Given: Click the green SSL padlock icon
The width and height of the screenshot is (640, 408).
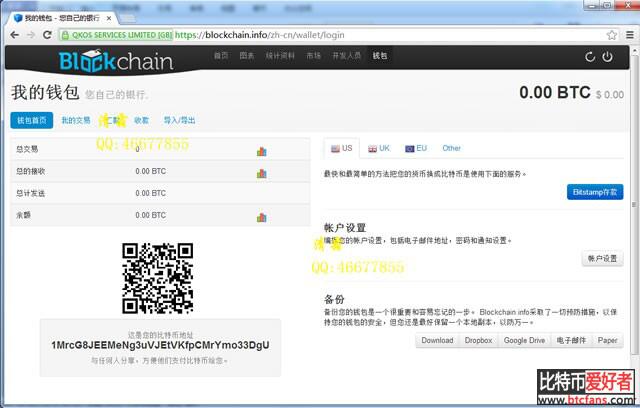Looking at the screenshot, I should click(x=65, y=35).
